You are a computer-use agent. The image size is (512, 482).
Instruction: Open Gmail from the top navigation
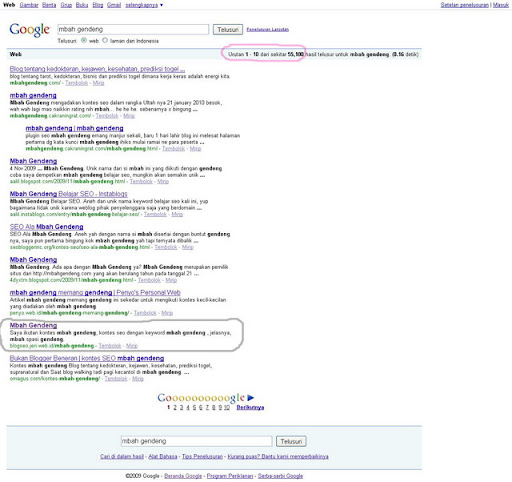114,5
